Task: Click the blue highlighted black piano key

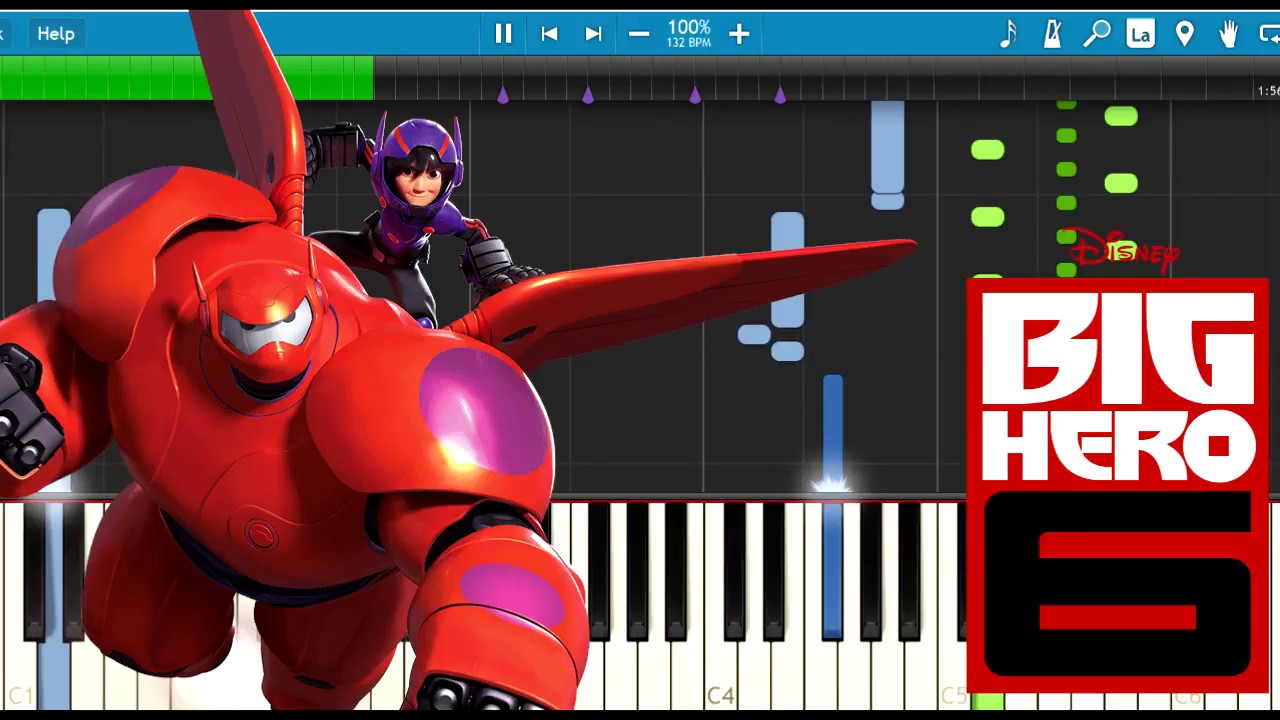Action: coord(832,570)
